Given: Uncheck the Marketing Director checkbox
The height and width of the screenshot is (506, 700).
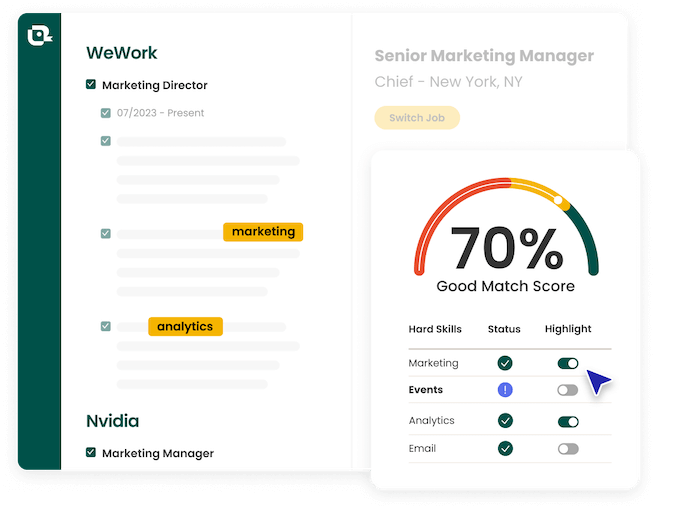Looking at the screenshot, I should pos(91,84).
